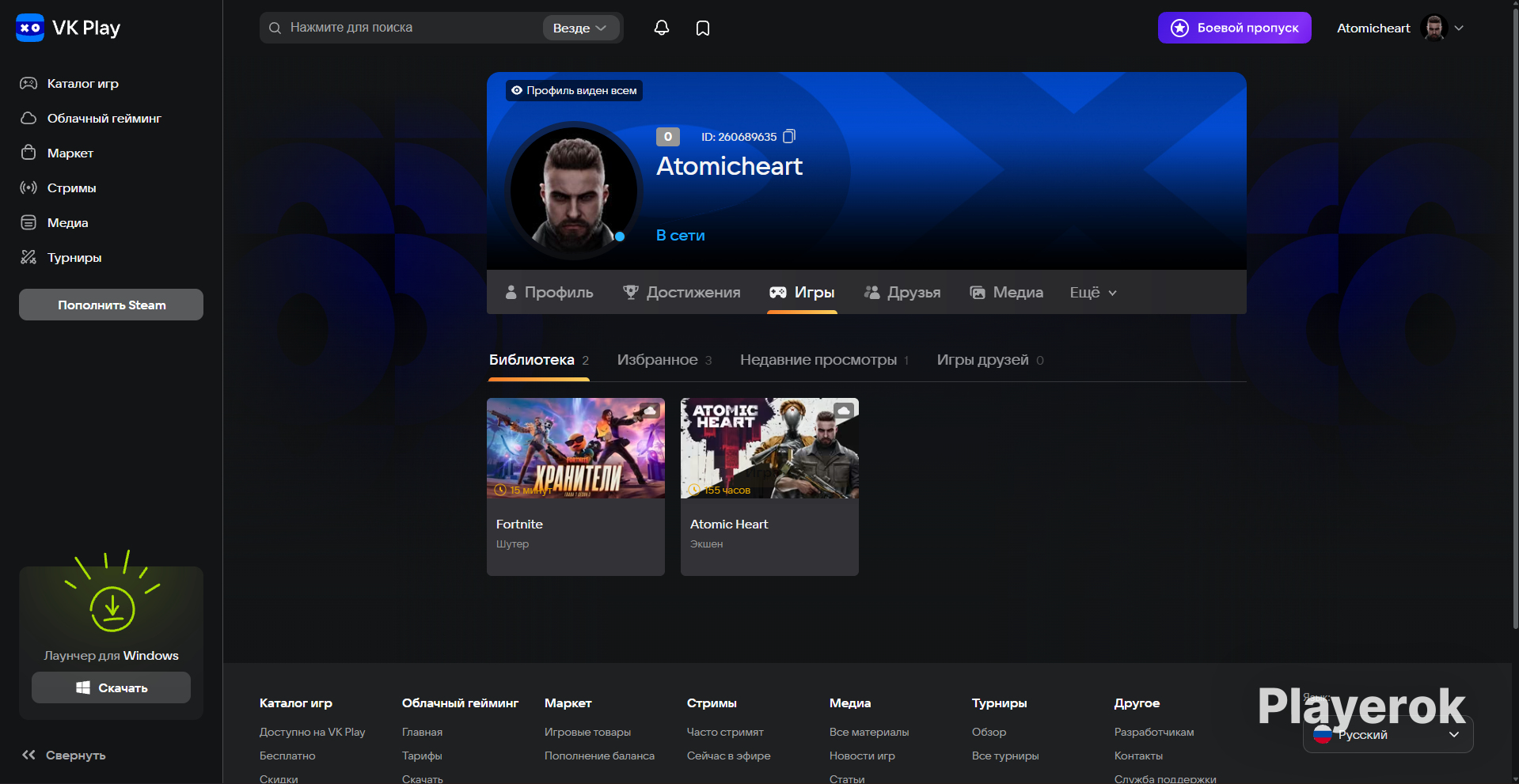Image resolution: width=1519 pixels, height=784 pixels.
Task: Open footer link Бесплатно
Action: pos(287,756)
